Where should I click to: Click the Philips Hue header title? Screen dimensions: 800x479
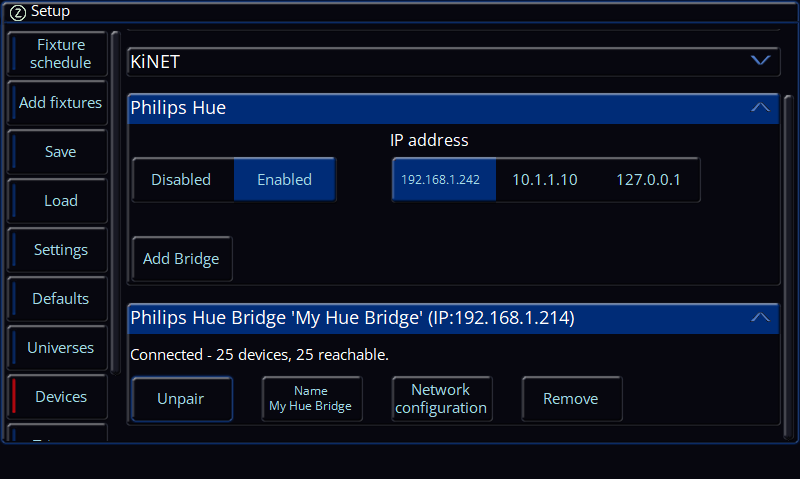[178, 108]
